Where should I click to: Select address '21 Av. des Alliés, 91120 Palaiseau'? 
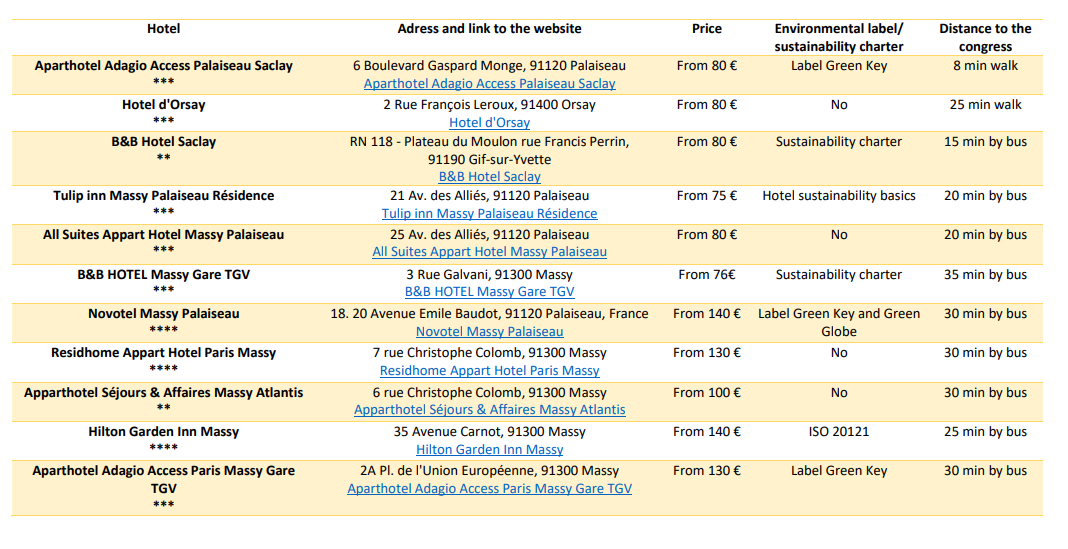point(489,196)
